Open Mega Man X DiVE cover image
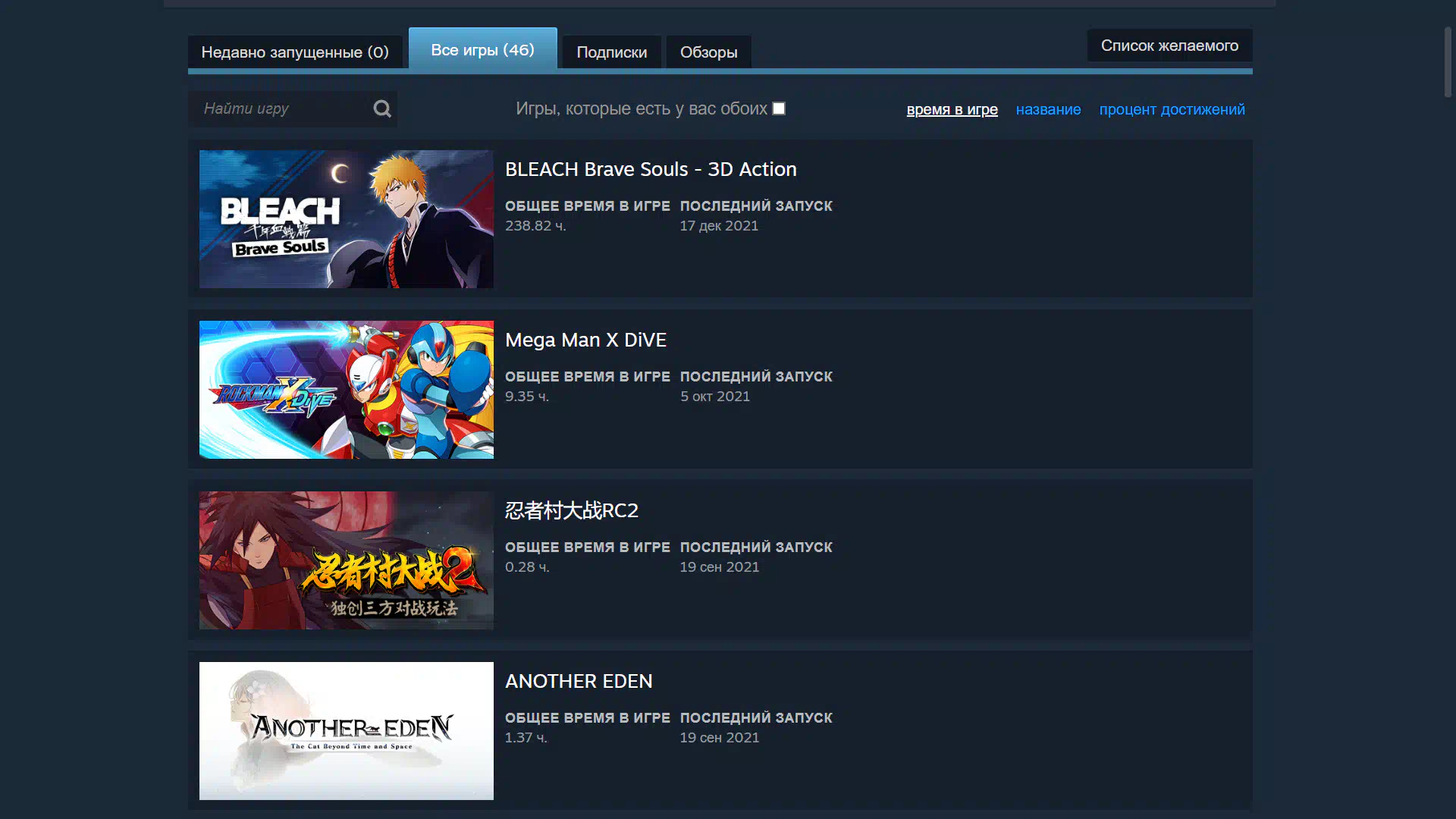This screenshot has width=1456, height=819. [347, 390]
